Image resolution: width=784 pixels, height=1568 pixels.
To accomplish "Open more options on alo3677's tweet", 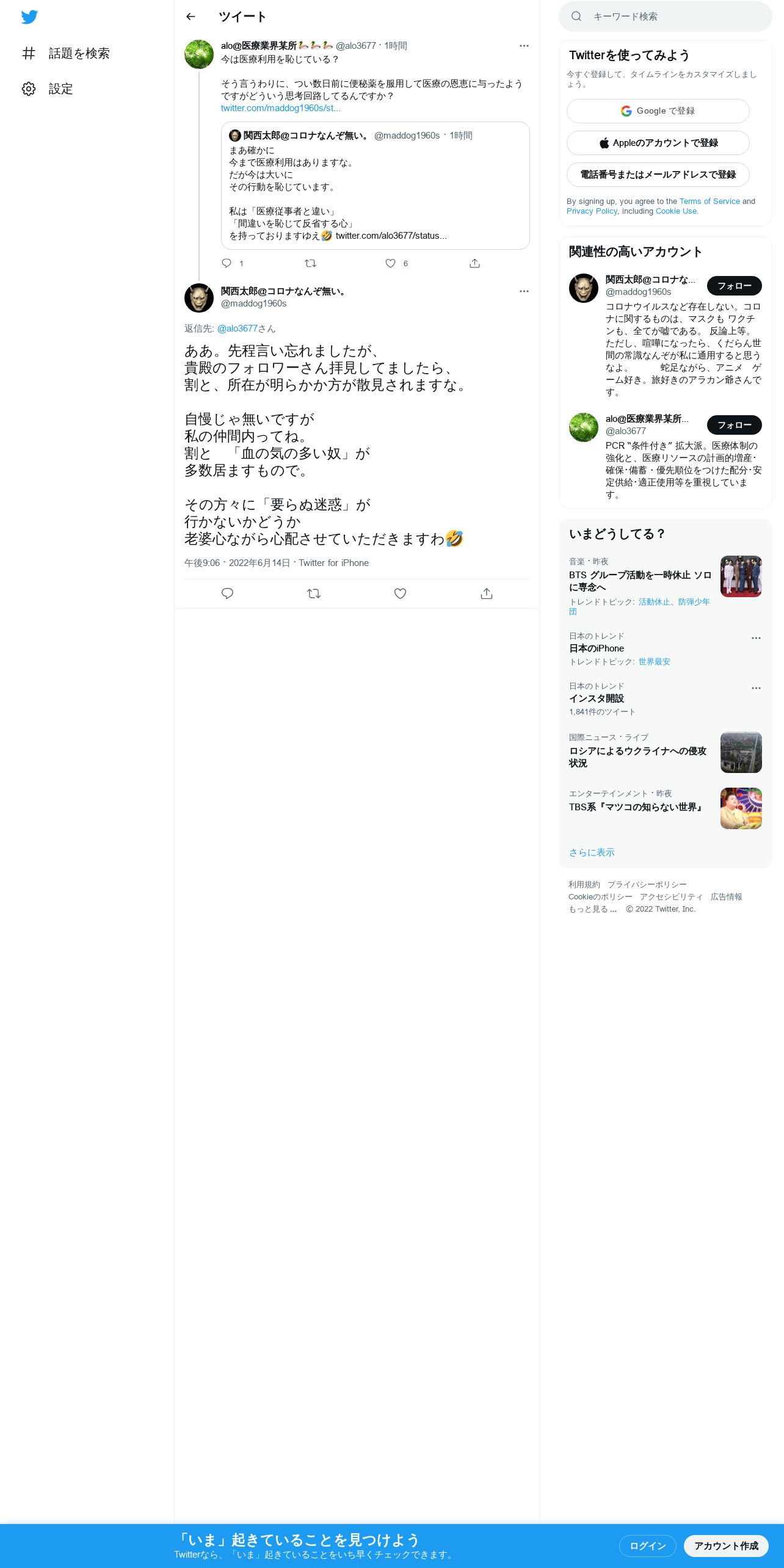I will coord(524,46).
